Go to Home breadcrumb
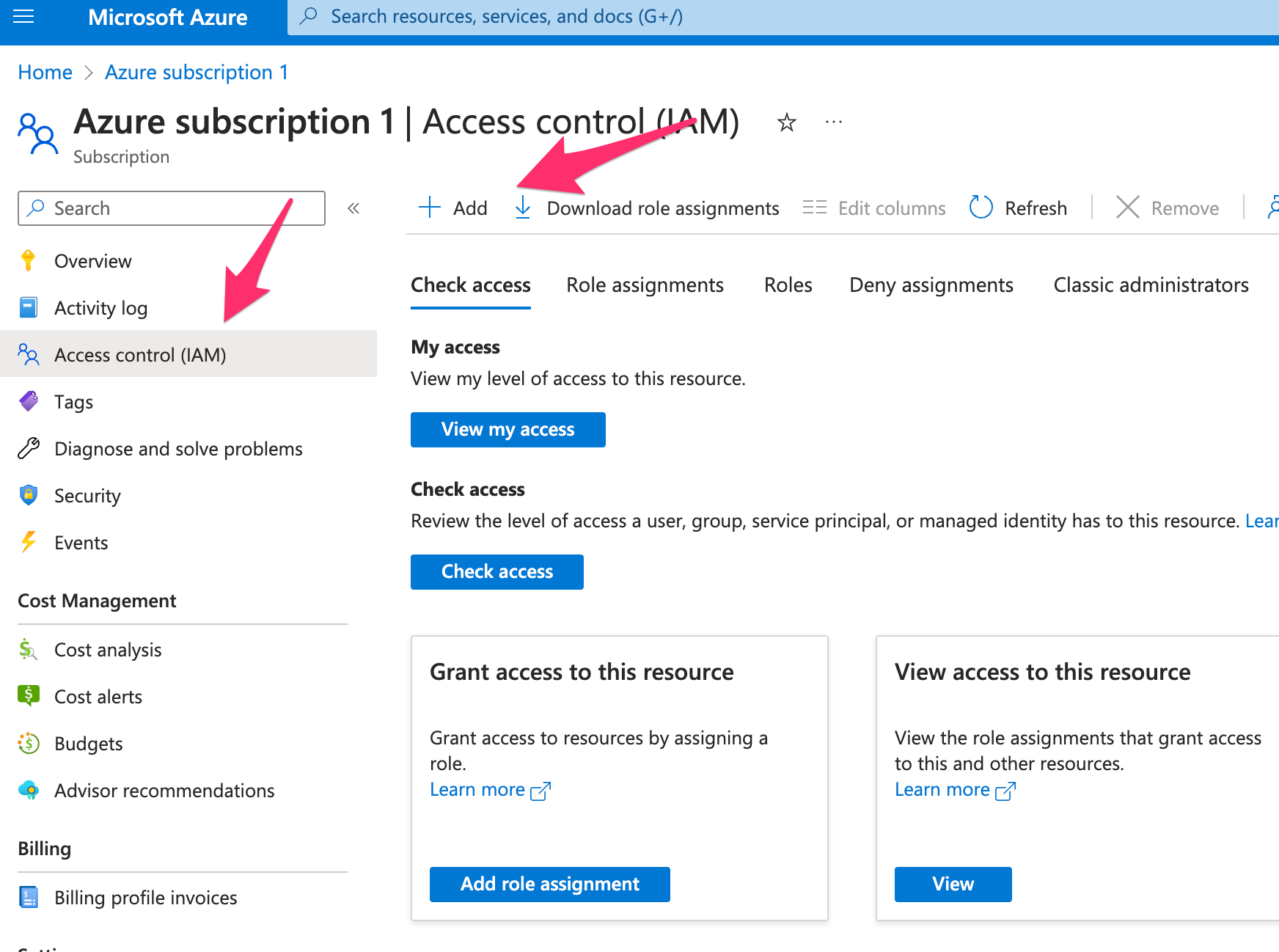This screenshot has width=1279, height=952. (45, 72)
